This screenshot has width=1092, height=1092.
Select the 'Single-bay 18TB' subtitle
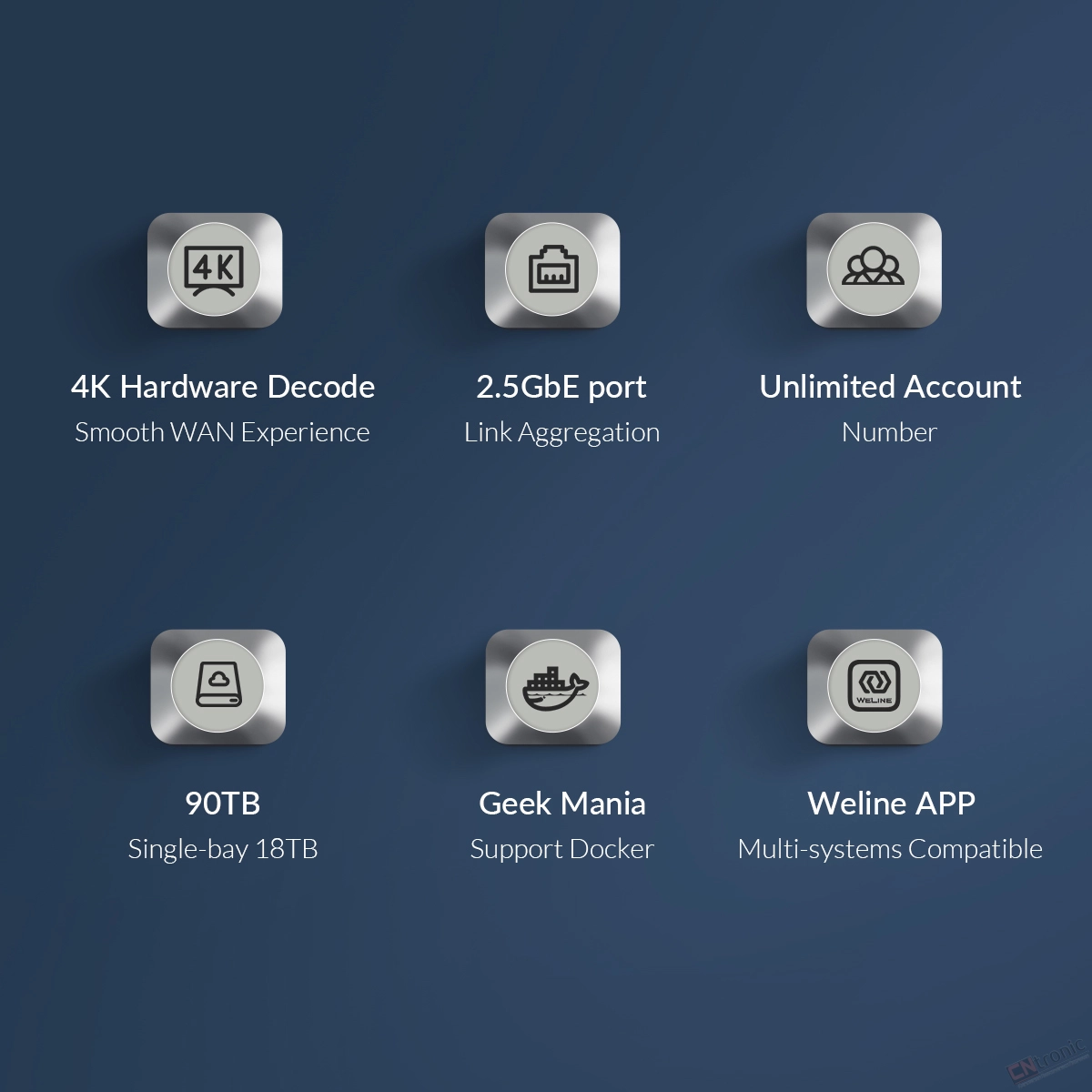[x=223, y=850]
